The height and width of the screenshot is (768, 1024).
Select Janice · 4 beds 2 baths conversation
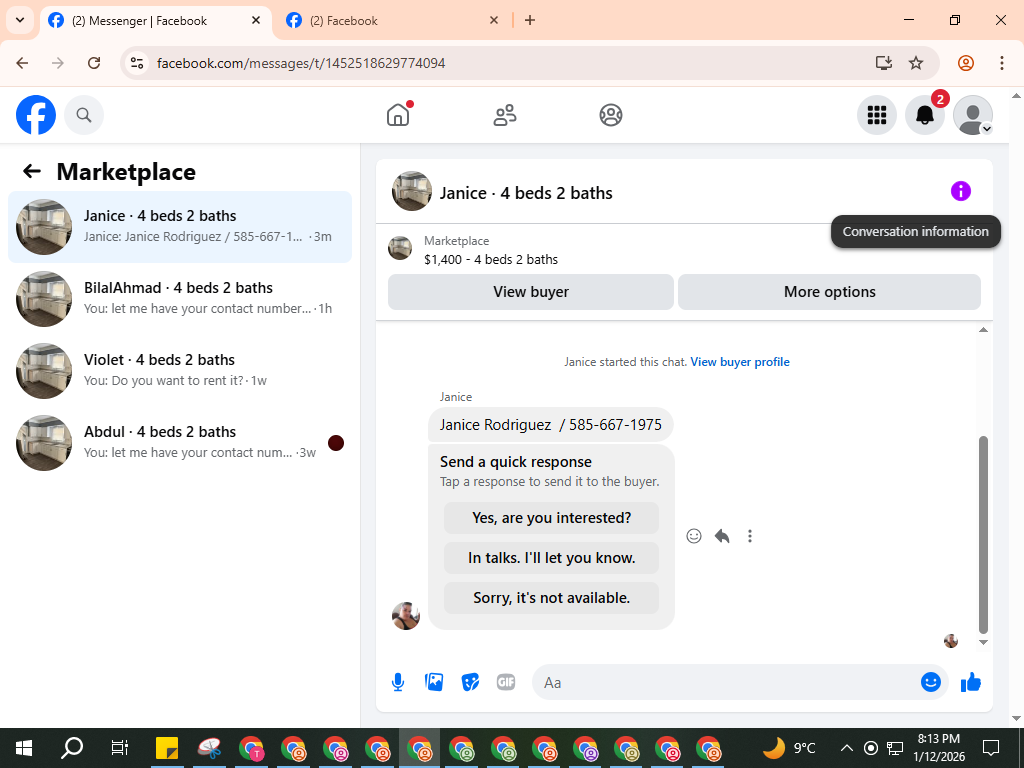[180, 227]
